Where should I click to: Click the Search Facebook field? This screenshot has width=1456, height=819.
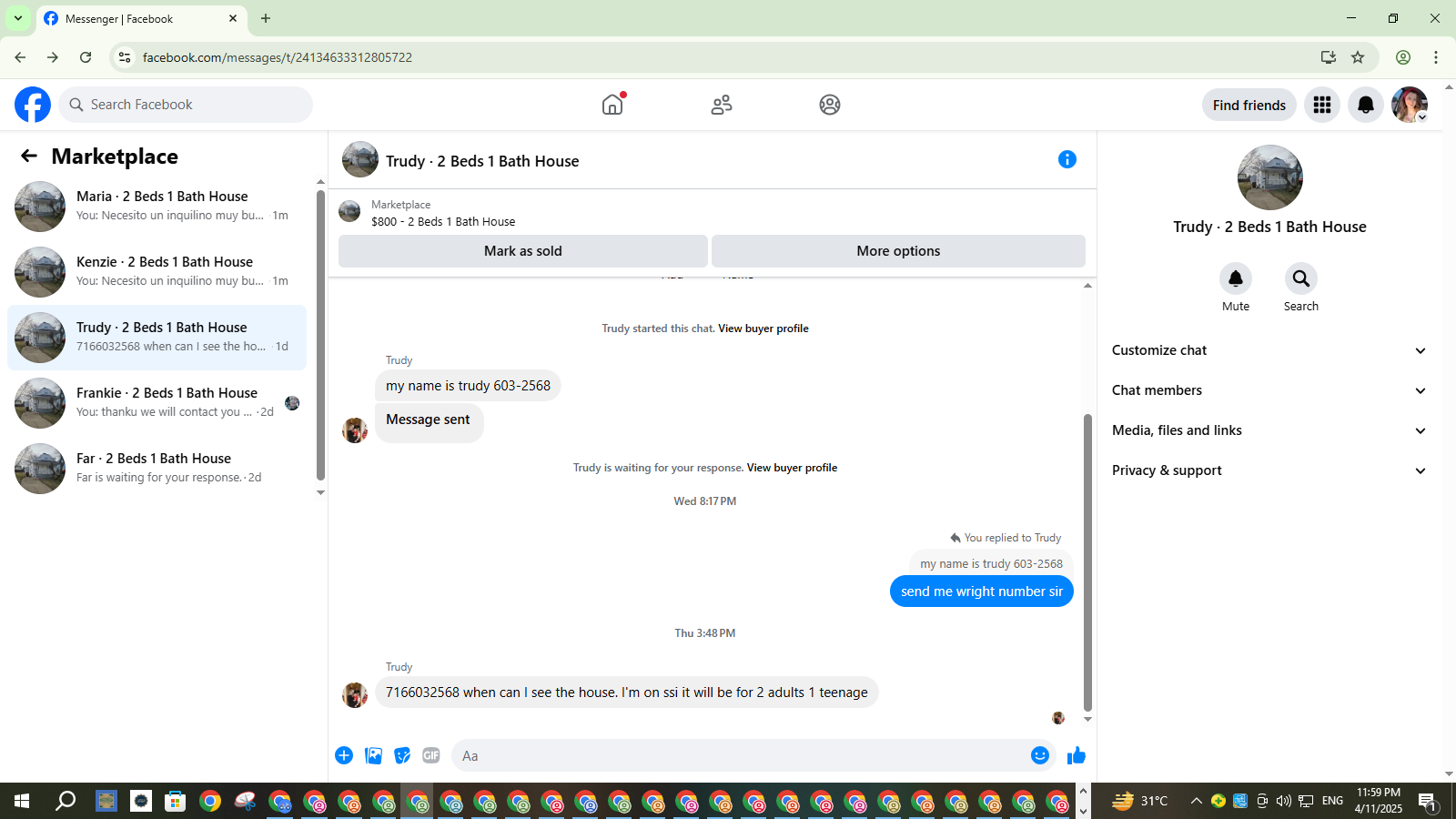coord(186,105)
